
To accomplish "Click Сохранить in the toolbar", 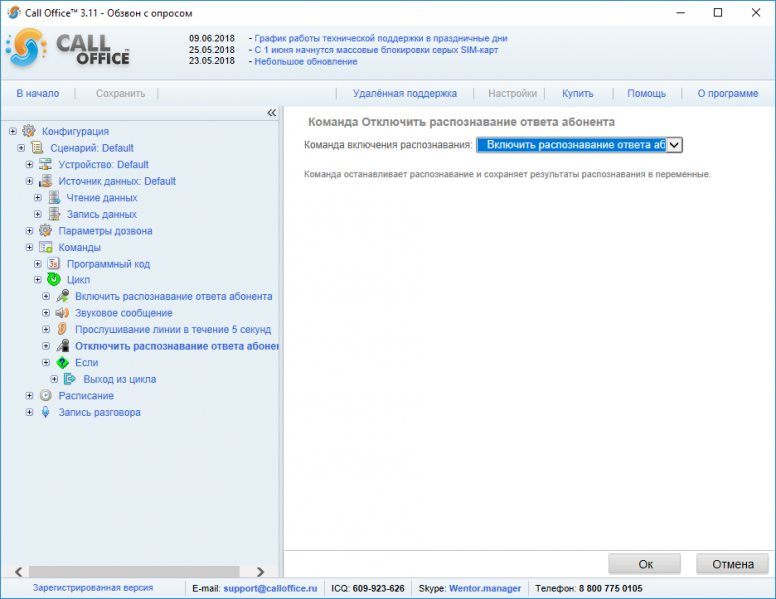I will point(120,94).
